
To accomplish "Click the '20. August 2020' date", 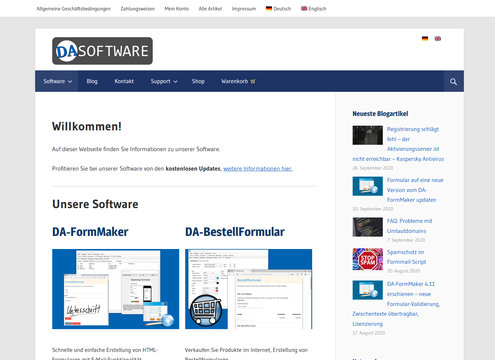I will coord(403,271).
